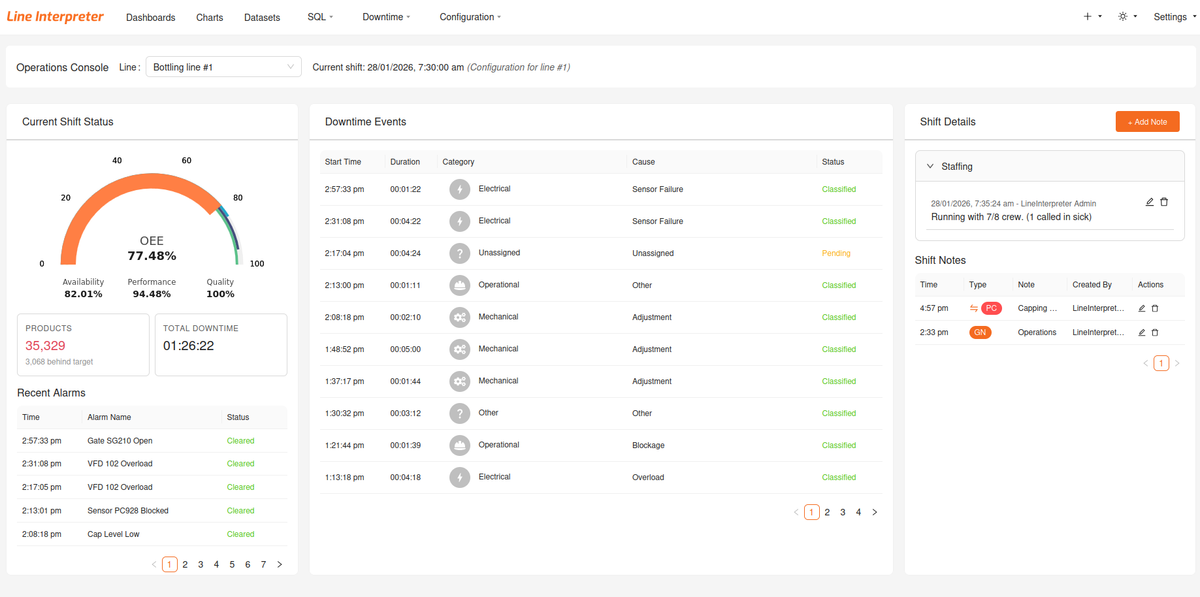Click the Mechanical gears icon for 2:08:18 pm event
The height and width of the screenshot is (597, 1200).
point(459,317)
